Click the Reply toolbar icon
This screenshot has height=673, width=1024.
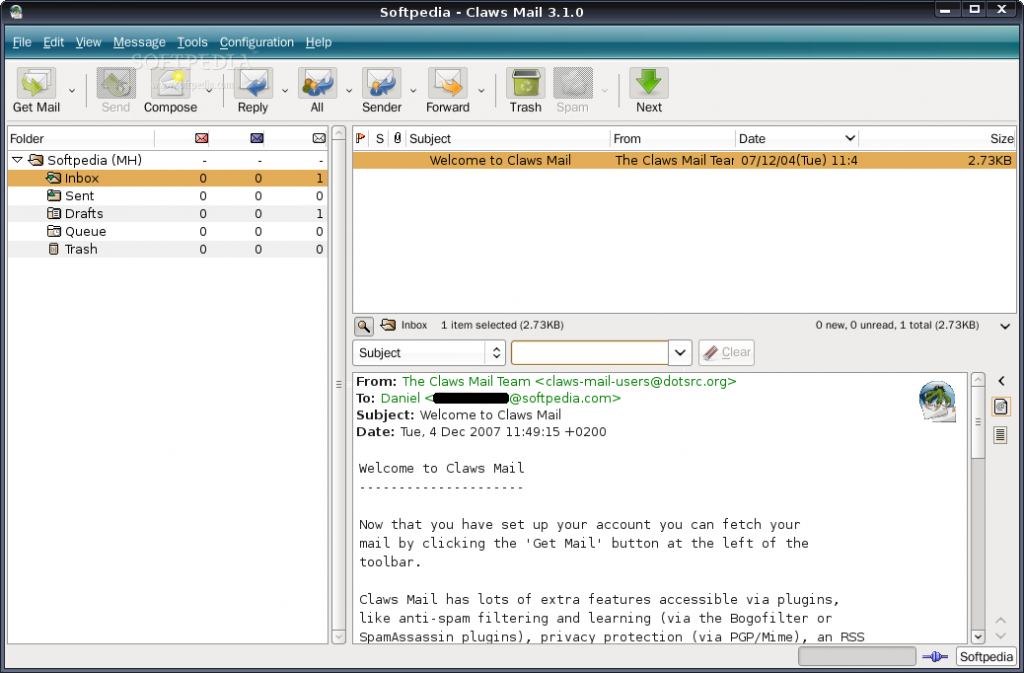tap(253, 84)
